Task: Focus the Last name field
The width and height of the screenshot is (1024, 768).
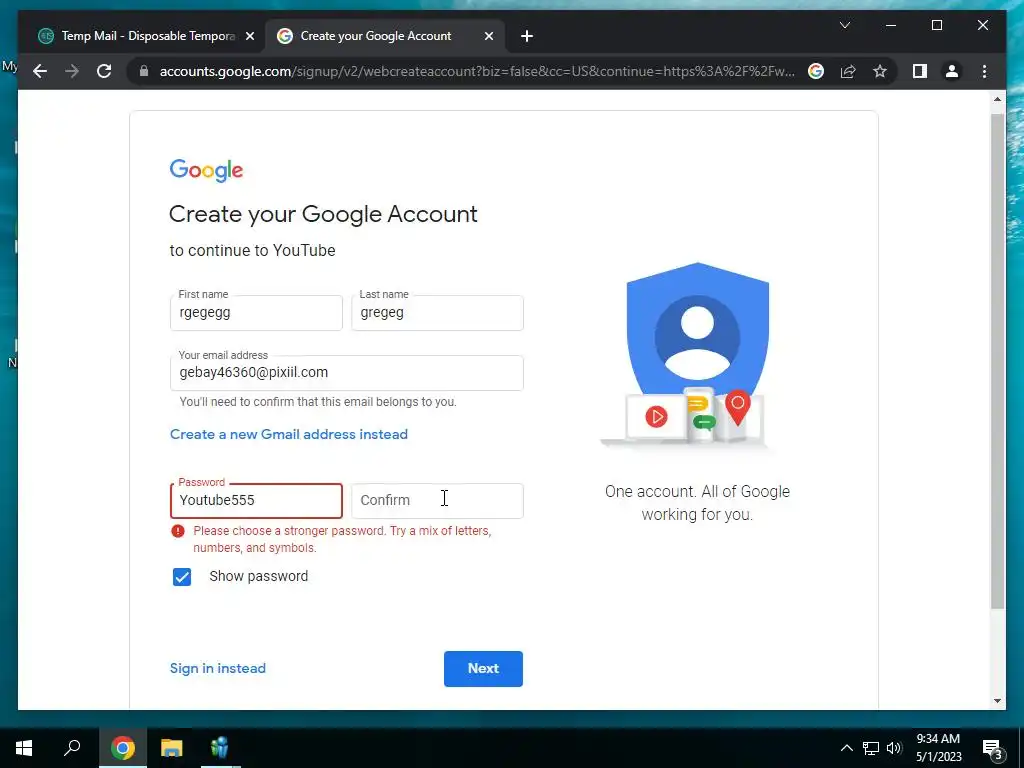Action: point(437,313)
